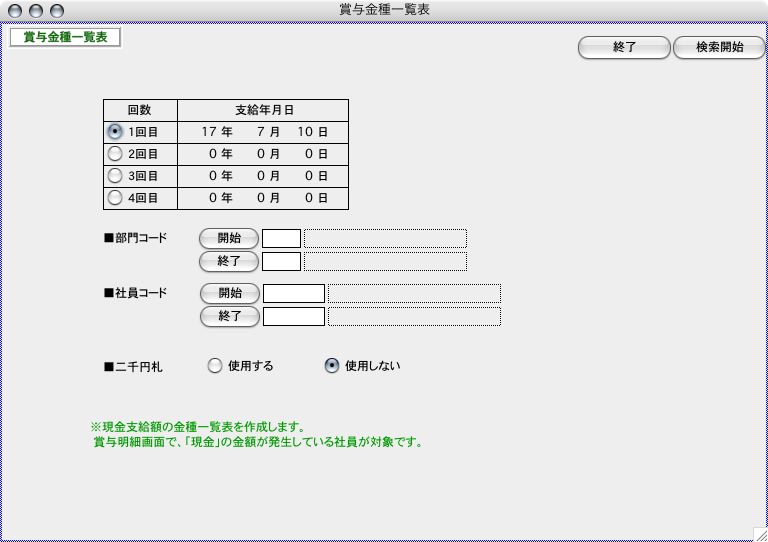Click the window resize grip corner

pos(759,533)
